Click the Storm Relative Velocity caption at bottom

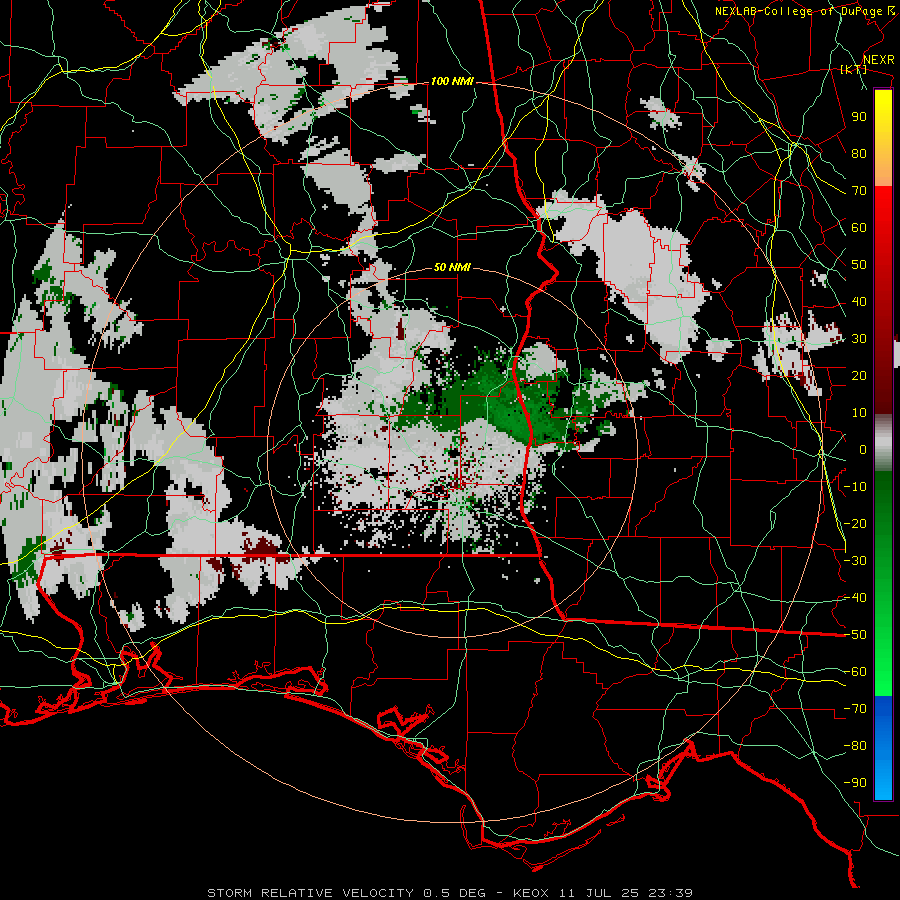click(x=450, y=893)
